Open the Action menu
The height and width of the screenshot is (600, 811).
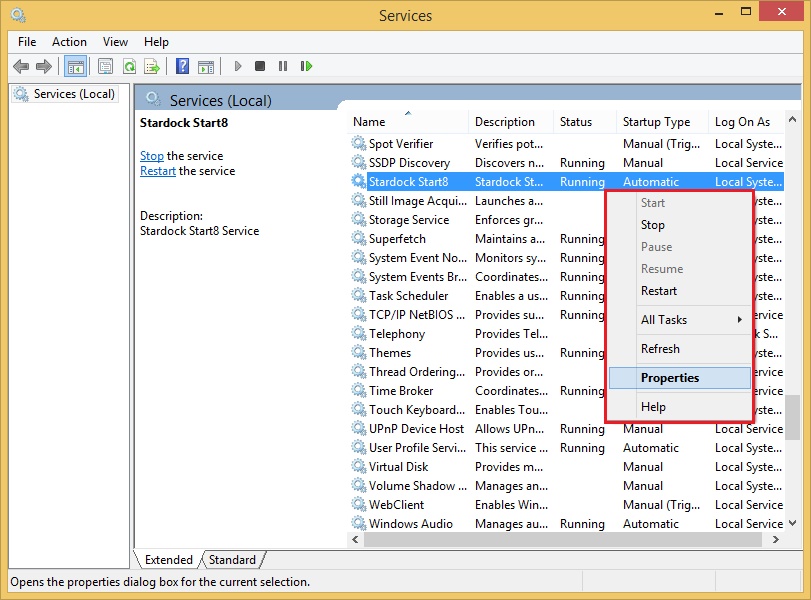(69, 42)
